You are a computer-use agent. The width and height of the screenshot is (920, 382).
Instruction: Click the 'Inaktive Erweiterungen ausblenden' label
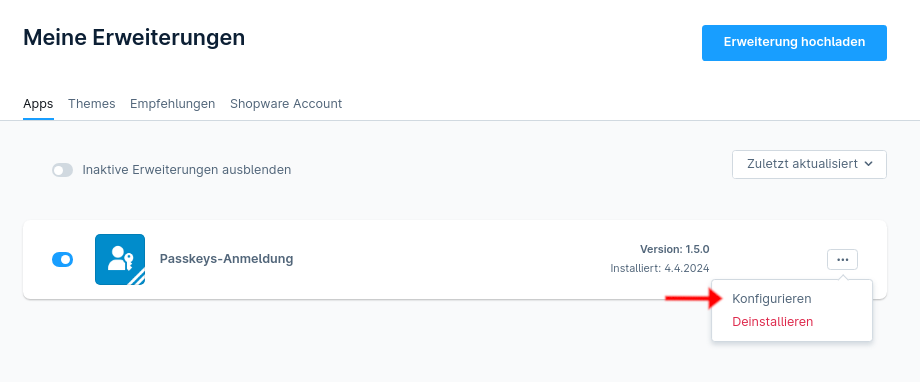(x=187, y=170)
